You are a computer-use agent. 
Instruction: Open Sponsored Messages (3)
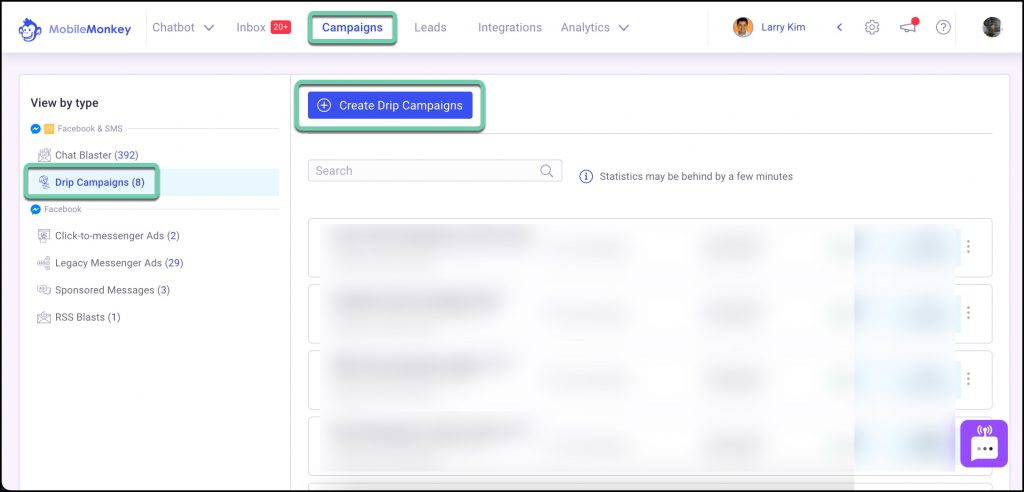(112, 290)
